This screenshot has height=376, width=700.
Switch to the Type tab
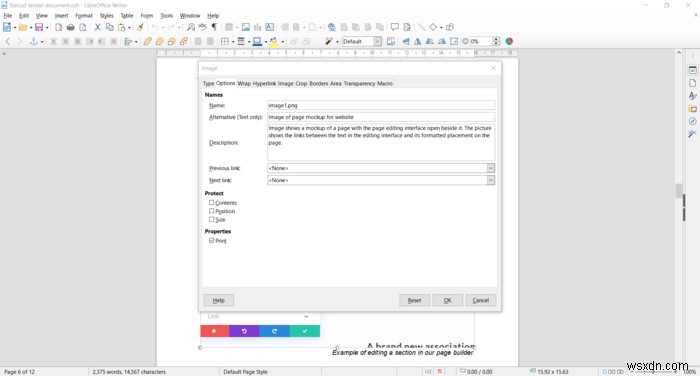pyautogui.click(x=208, y=84)
